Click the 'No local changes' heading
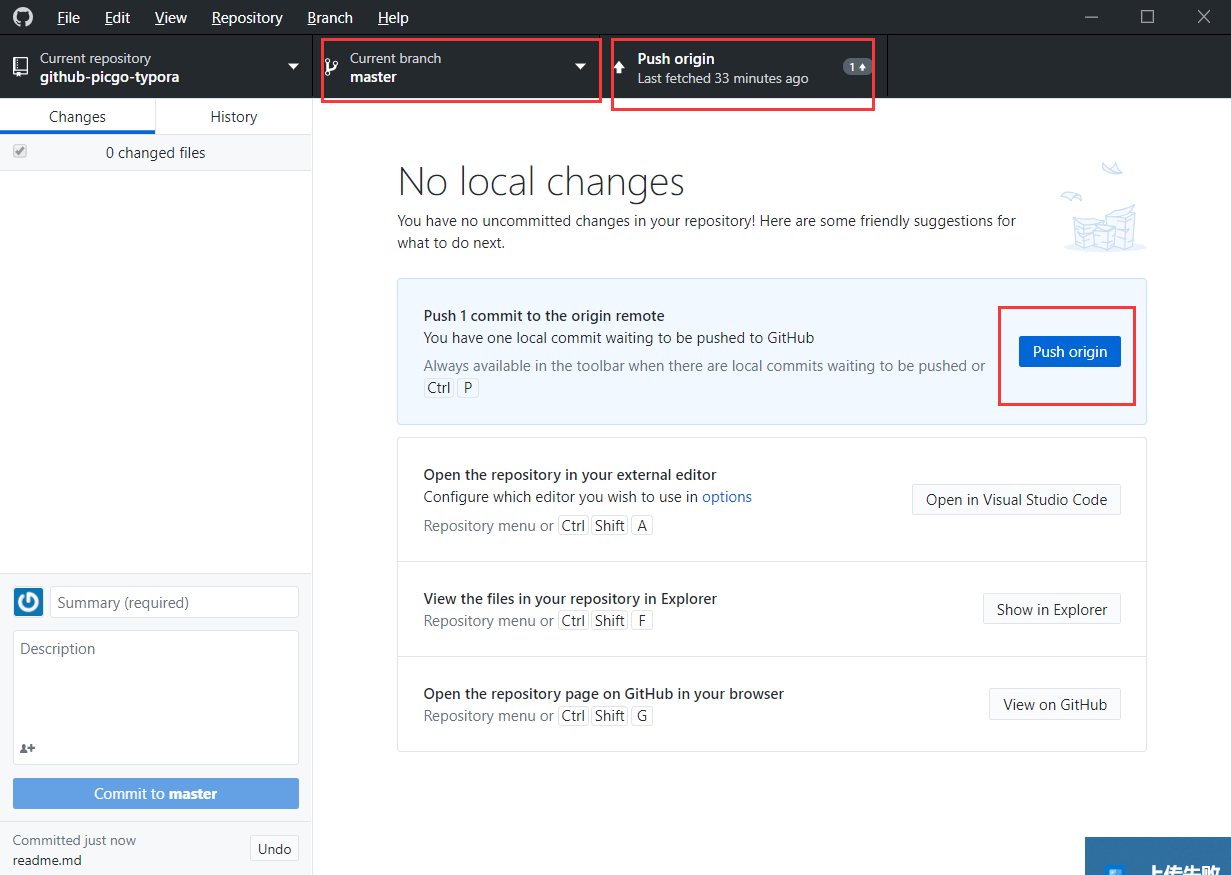The height and width of the screenshot is (875, 1231). tap(541, 182)
